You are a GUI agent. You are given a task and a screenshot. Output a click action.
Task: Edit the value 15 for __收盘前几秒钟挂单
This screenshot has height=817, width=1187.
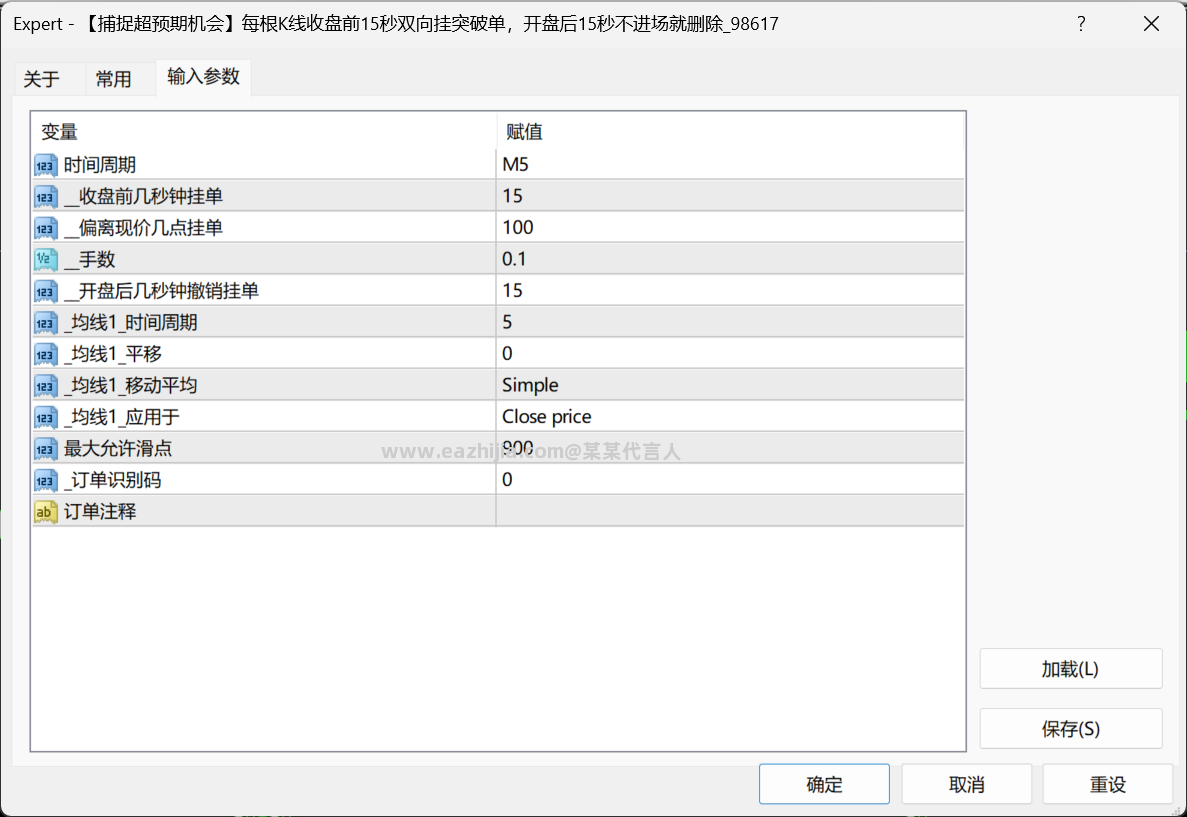[730, 196]
